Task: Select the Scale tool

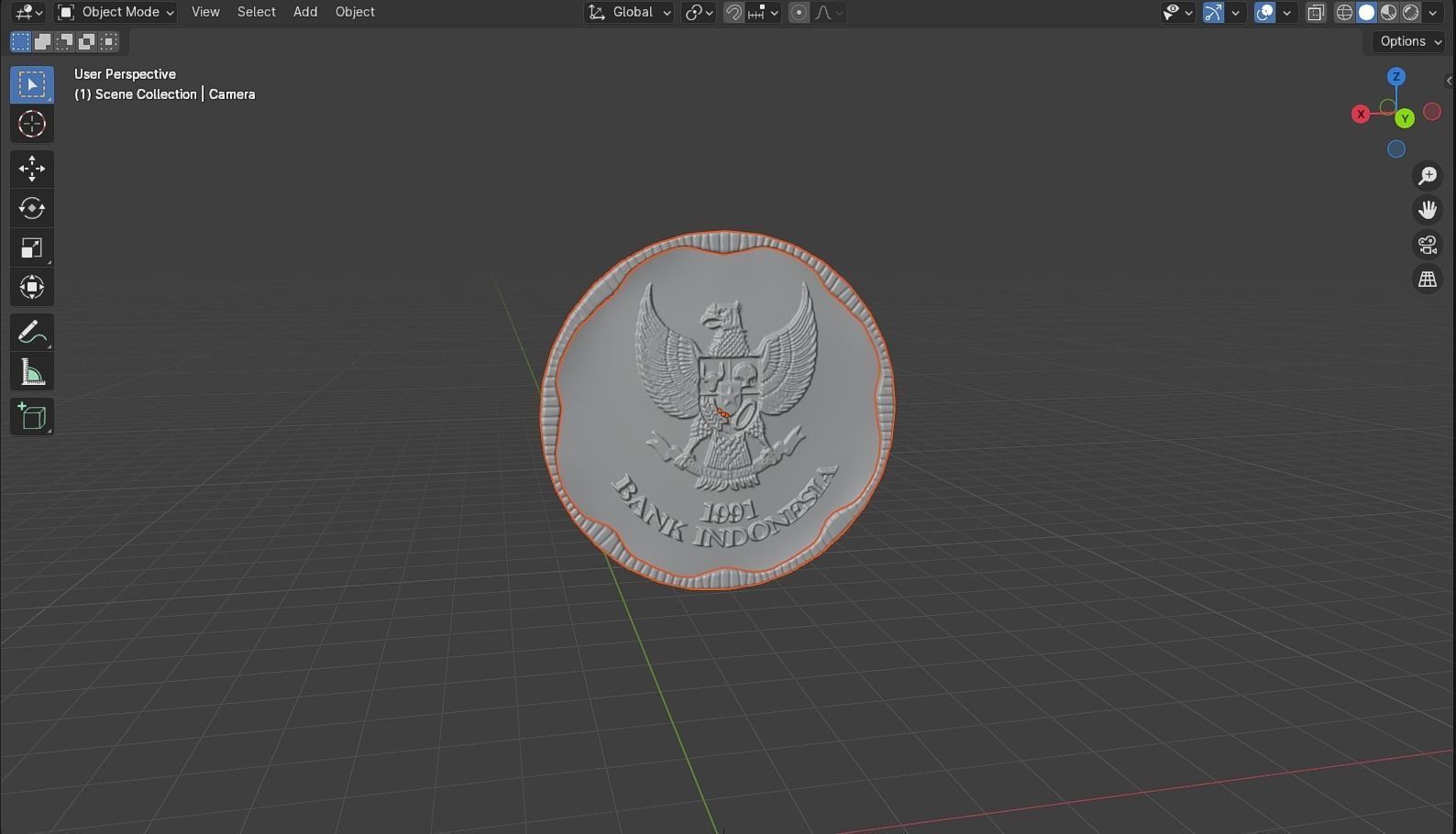Action: click(x=32, y=247)
